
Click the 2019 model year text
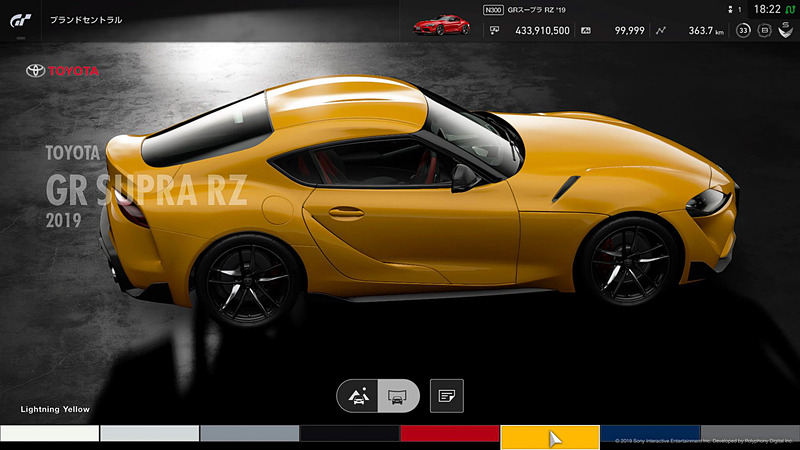[x=63, y=220]
